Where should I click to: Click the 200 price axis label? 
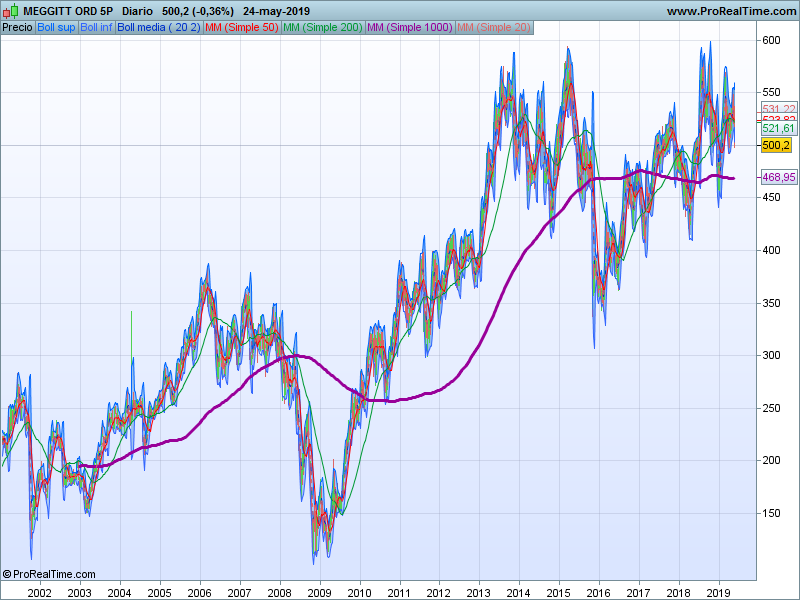coord(771,460)
